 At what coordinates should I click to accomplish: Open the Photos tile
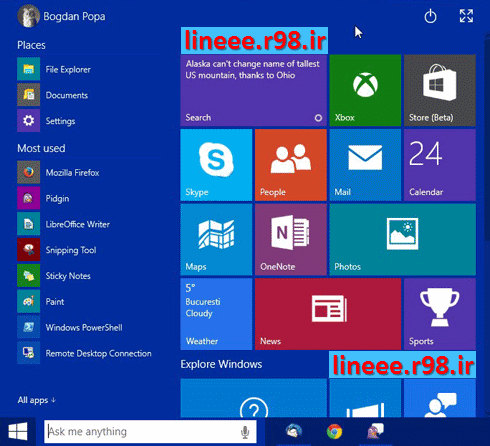(402, 240)
